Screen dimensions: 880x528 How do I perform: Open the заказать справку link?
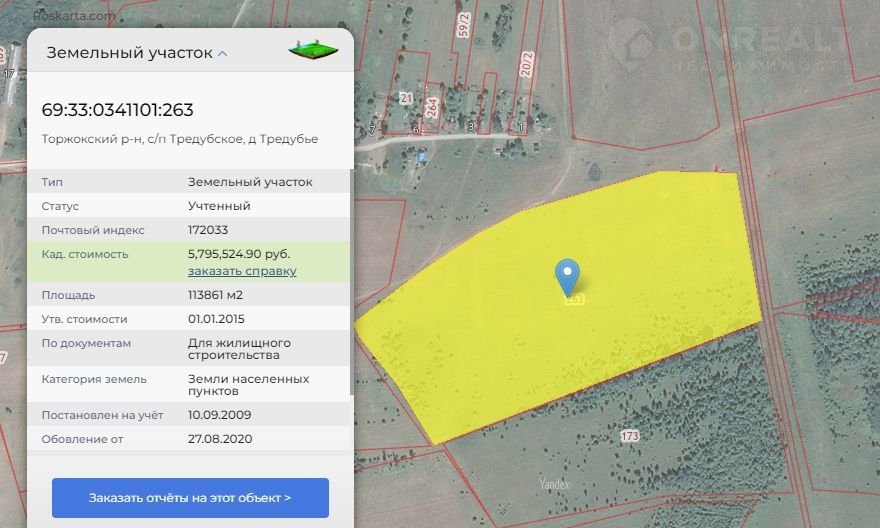(x=242, y=271)
